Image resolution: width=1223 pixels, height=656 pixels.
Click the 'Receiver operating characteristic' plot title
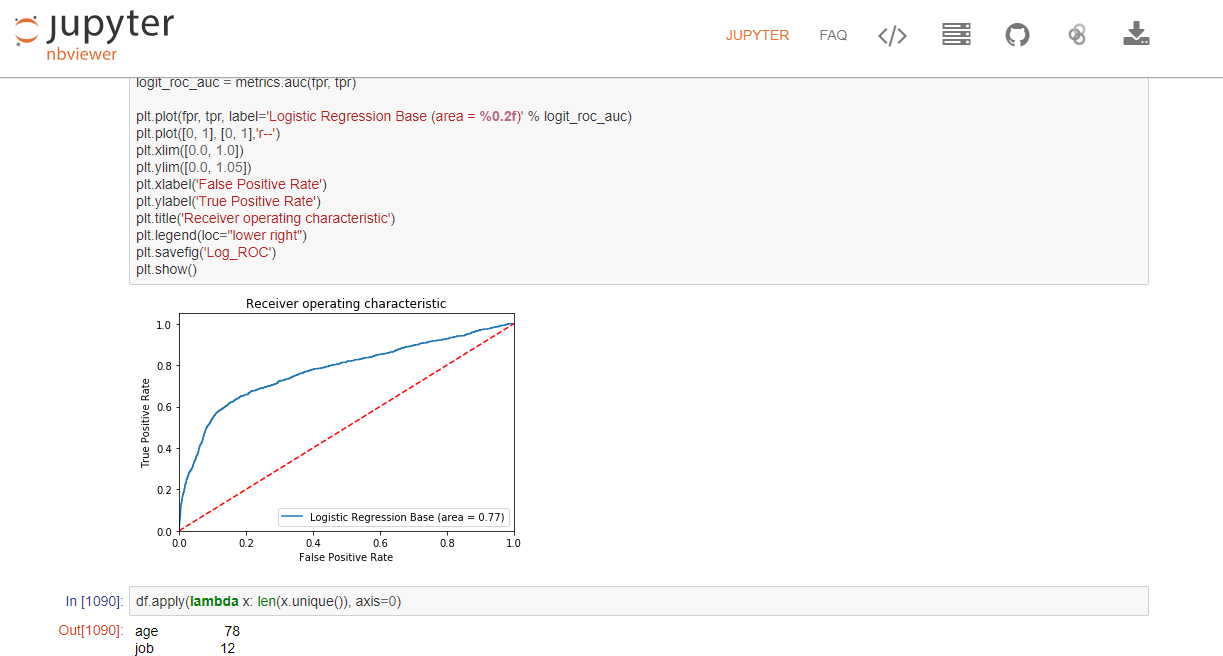pos(346,303)
